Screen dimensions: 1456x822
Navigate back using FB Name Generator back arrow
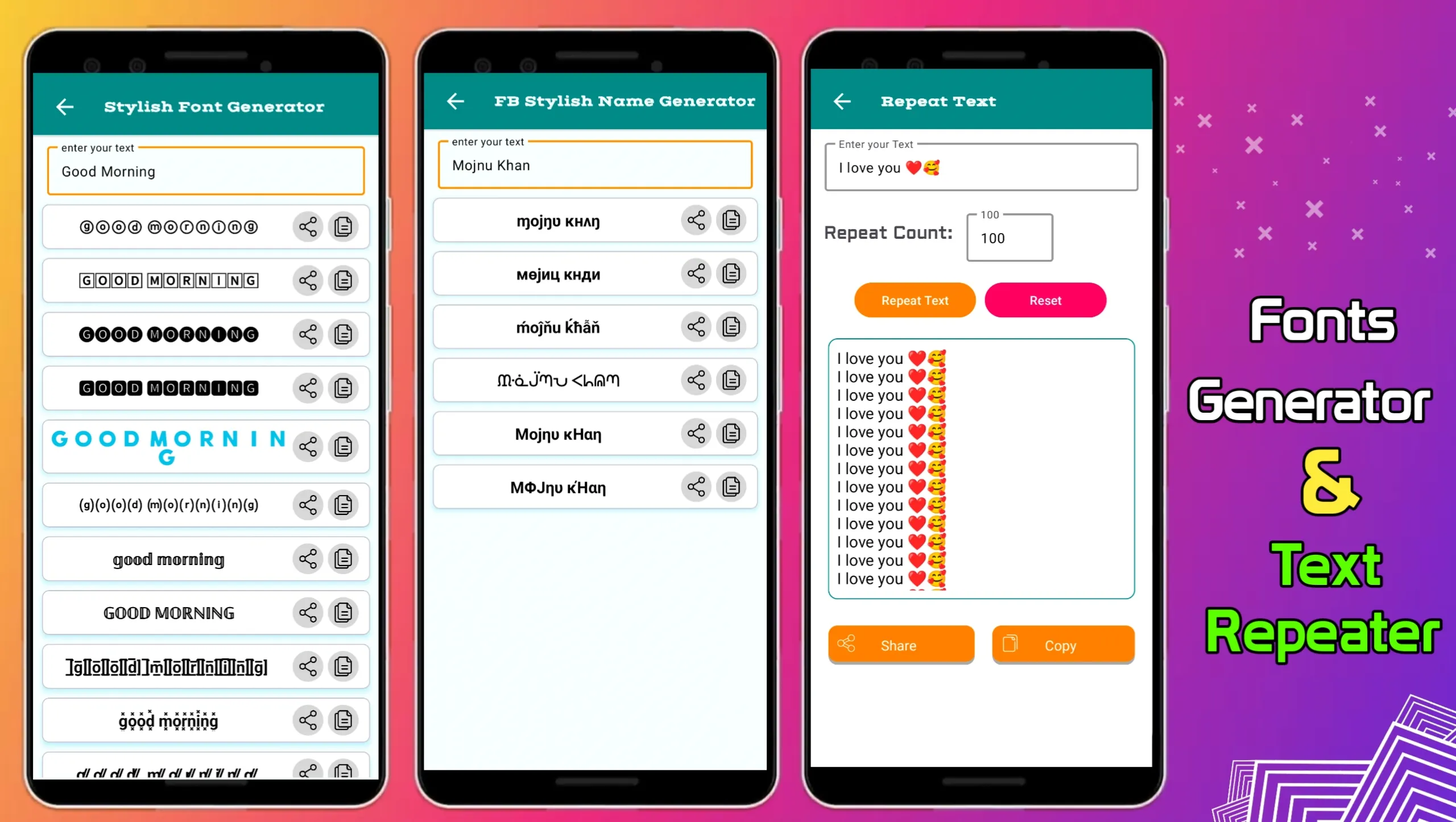455,100
